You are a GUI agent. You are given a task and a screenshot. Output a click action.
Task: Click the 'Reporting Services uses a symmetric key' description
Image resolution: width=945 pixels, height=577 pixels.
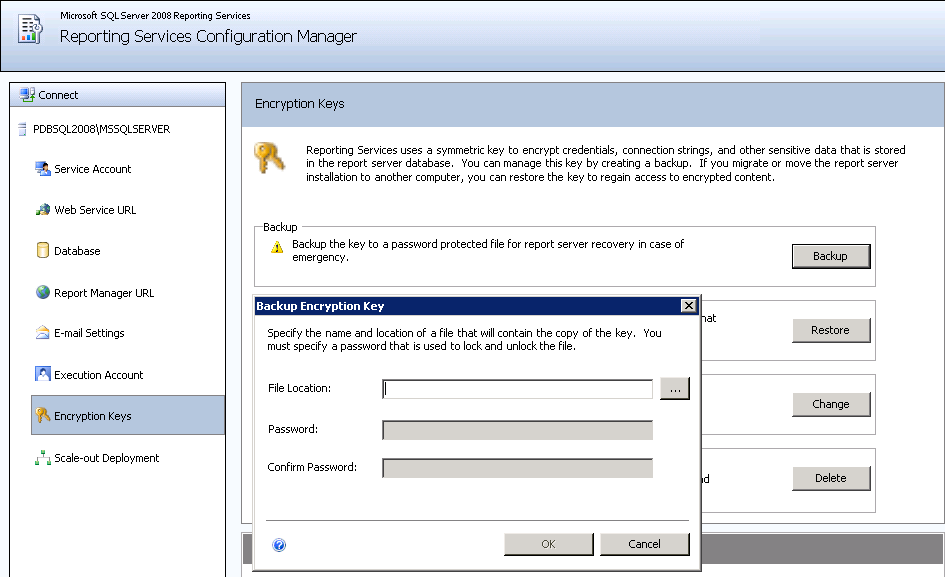[606, 163]
